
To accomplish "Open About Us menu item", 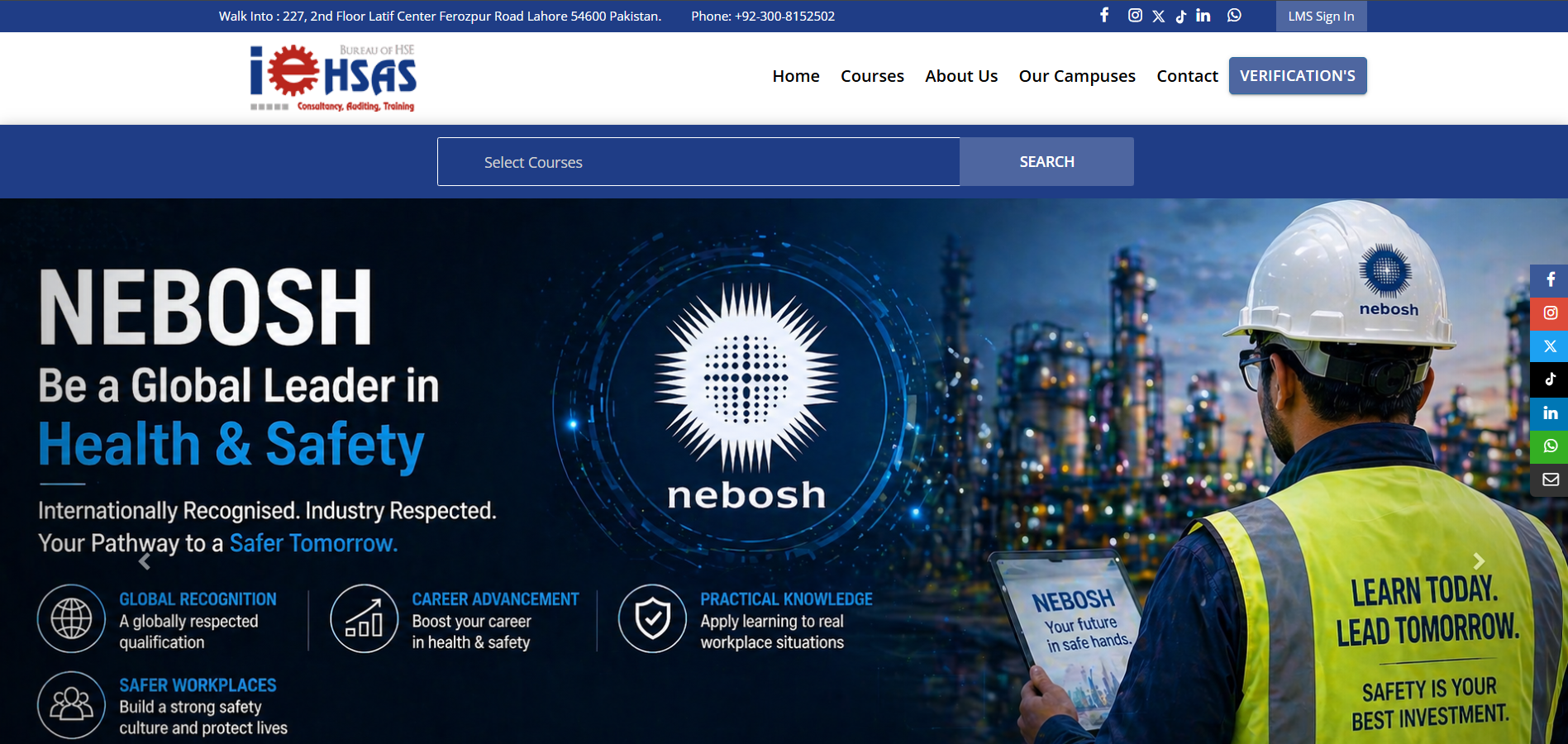I will click(x=961, y=76).
